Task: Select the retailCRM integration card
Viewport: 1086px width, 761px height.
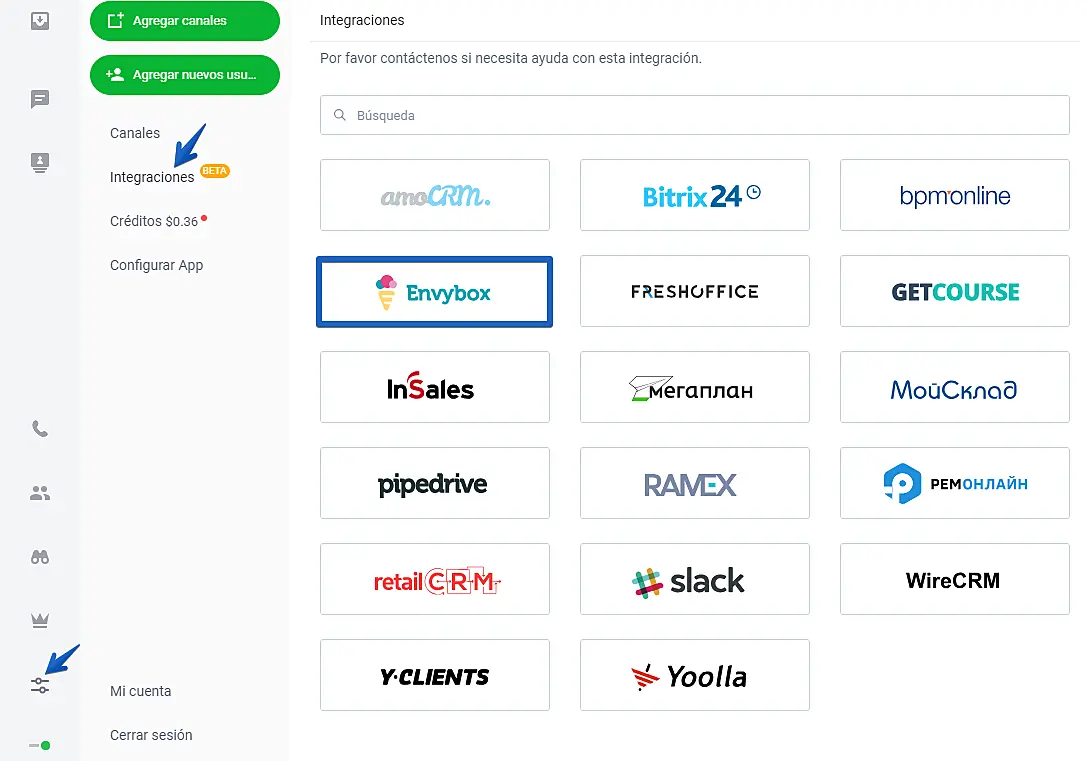Action: (x=435, y=579)
